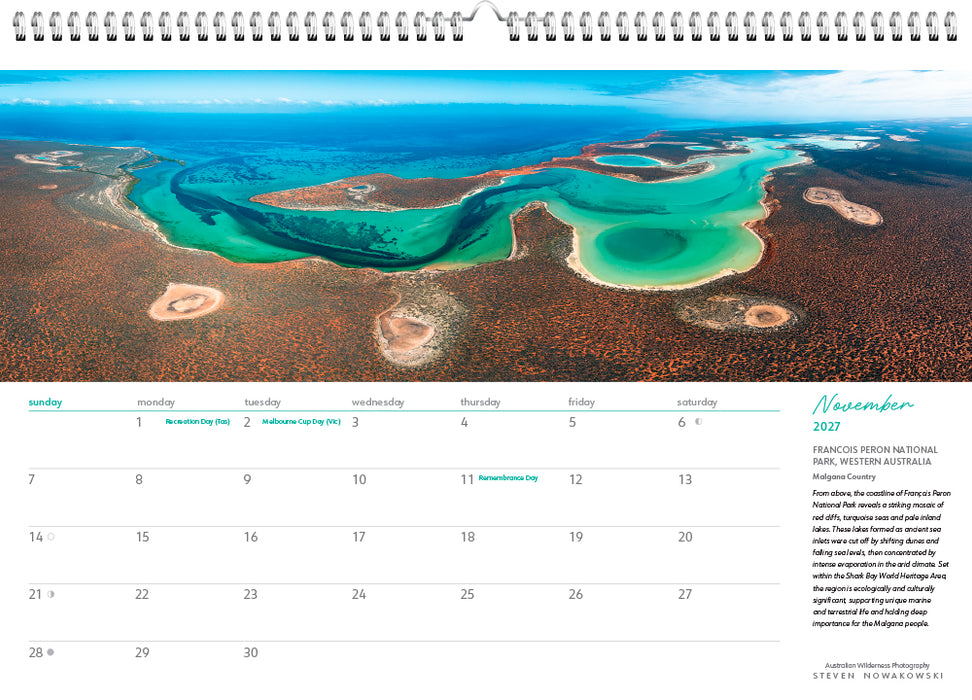Screen dimensions: 972x700
Task: Select date 18 in the Thursday column
Action: [x=467, y=537]
